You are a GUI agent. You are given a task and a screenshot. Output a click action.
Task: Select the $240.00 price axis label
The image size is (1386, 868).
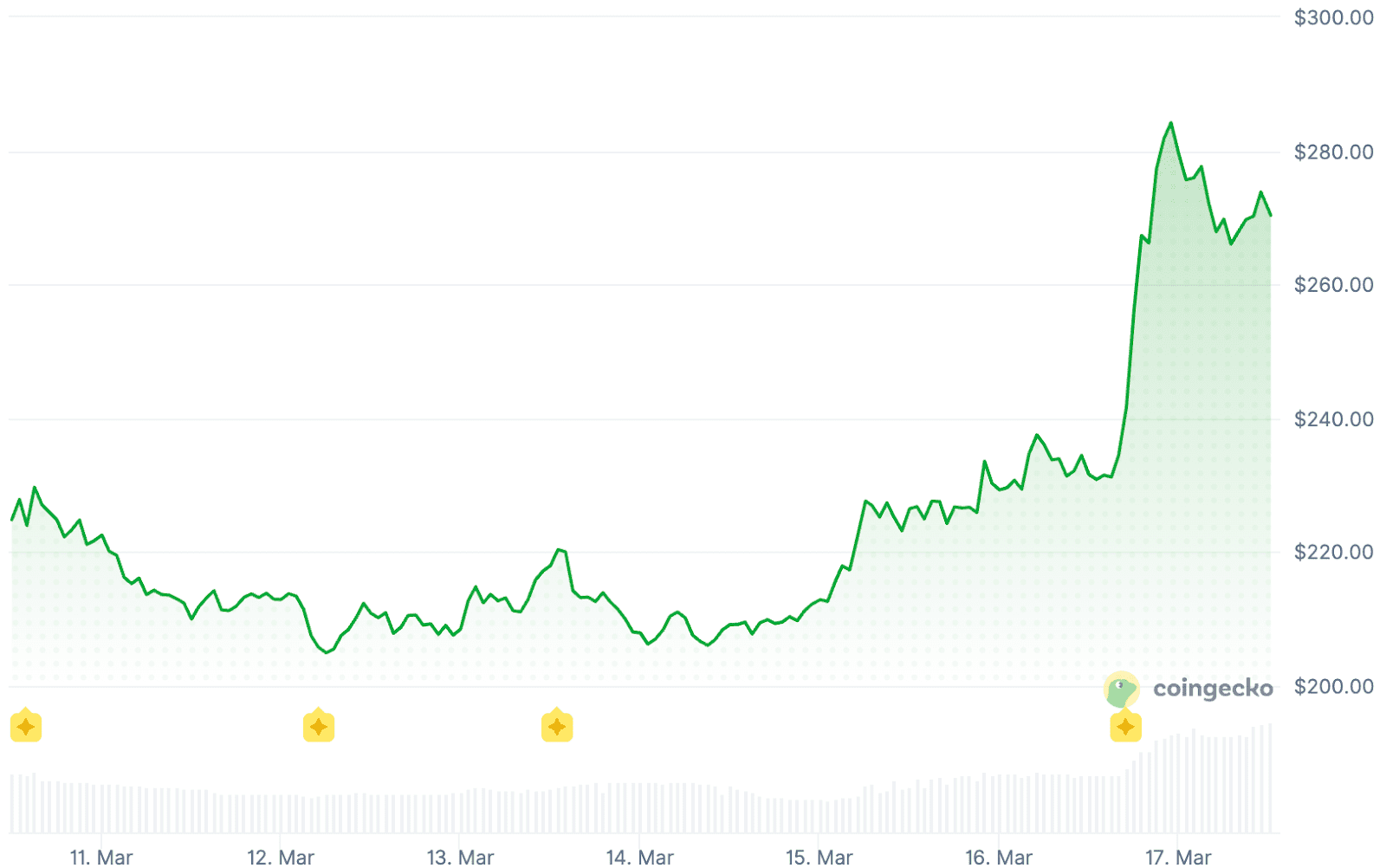pyautogui.click(x=1333, y=419)
